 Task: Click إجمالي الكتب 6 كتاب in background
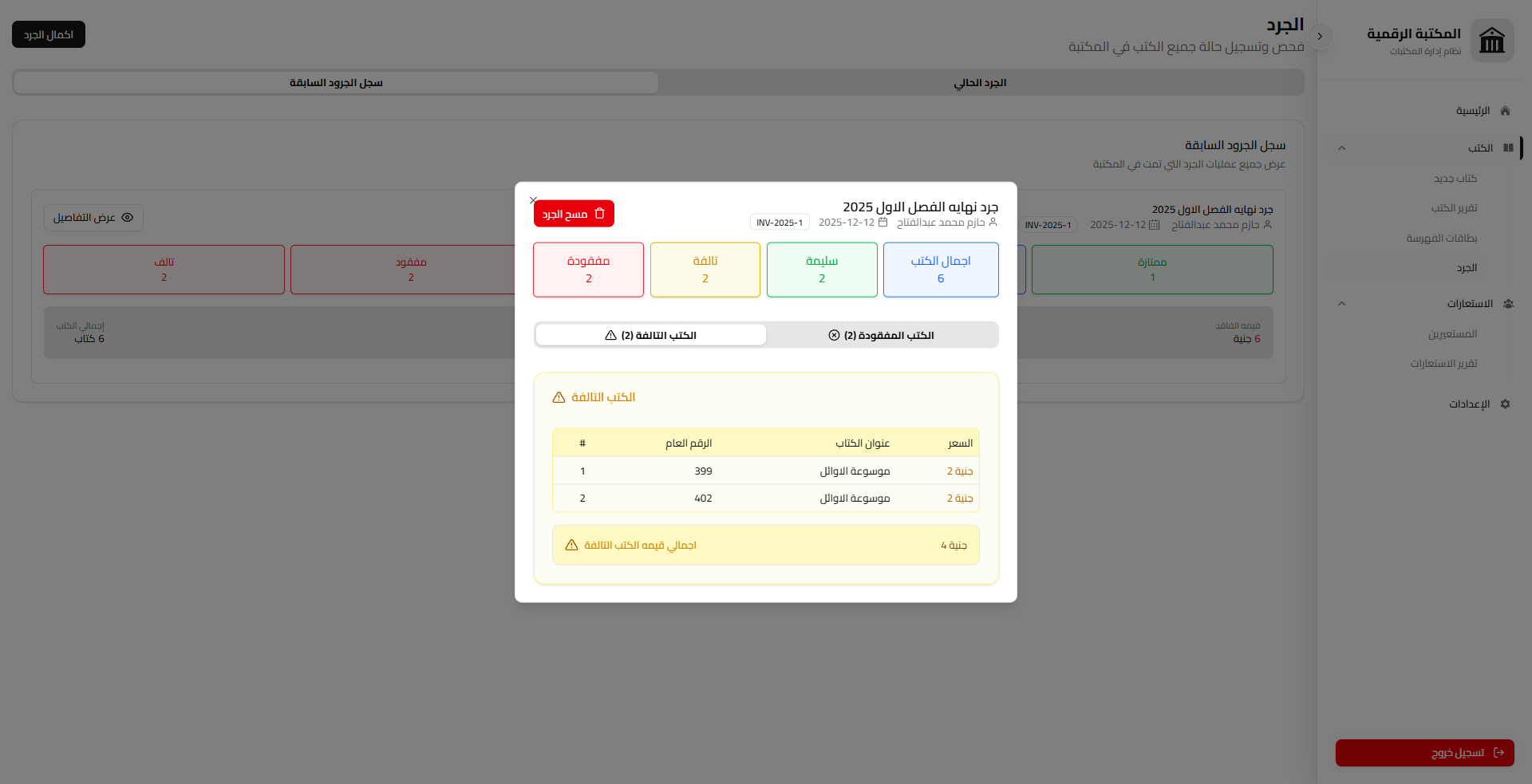point(81,333)
